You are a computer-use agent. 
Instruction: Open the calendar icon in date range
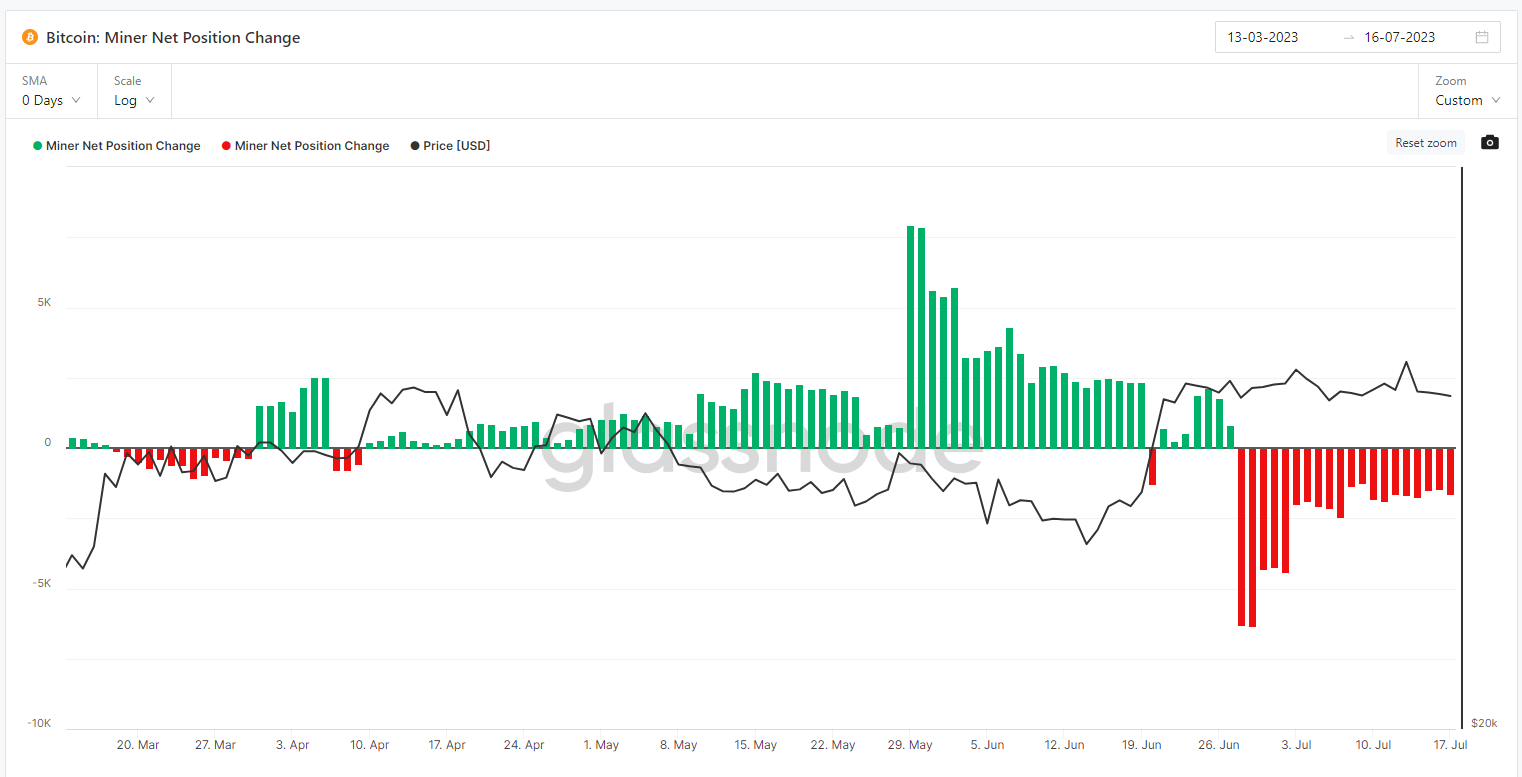[x=1481, y=38]
